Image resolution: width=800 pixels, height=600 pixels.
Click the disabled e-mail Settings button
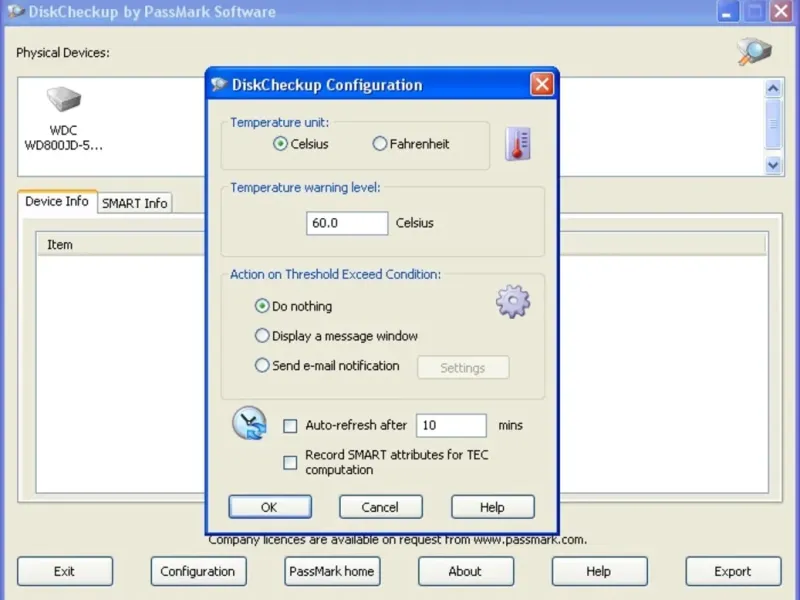463,368
